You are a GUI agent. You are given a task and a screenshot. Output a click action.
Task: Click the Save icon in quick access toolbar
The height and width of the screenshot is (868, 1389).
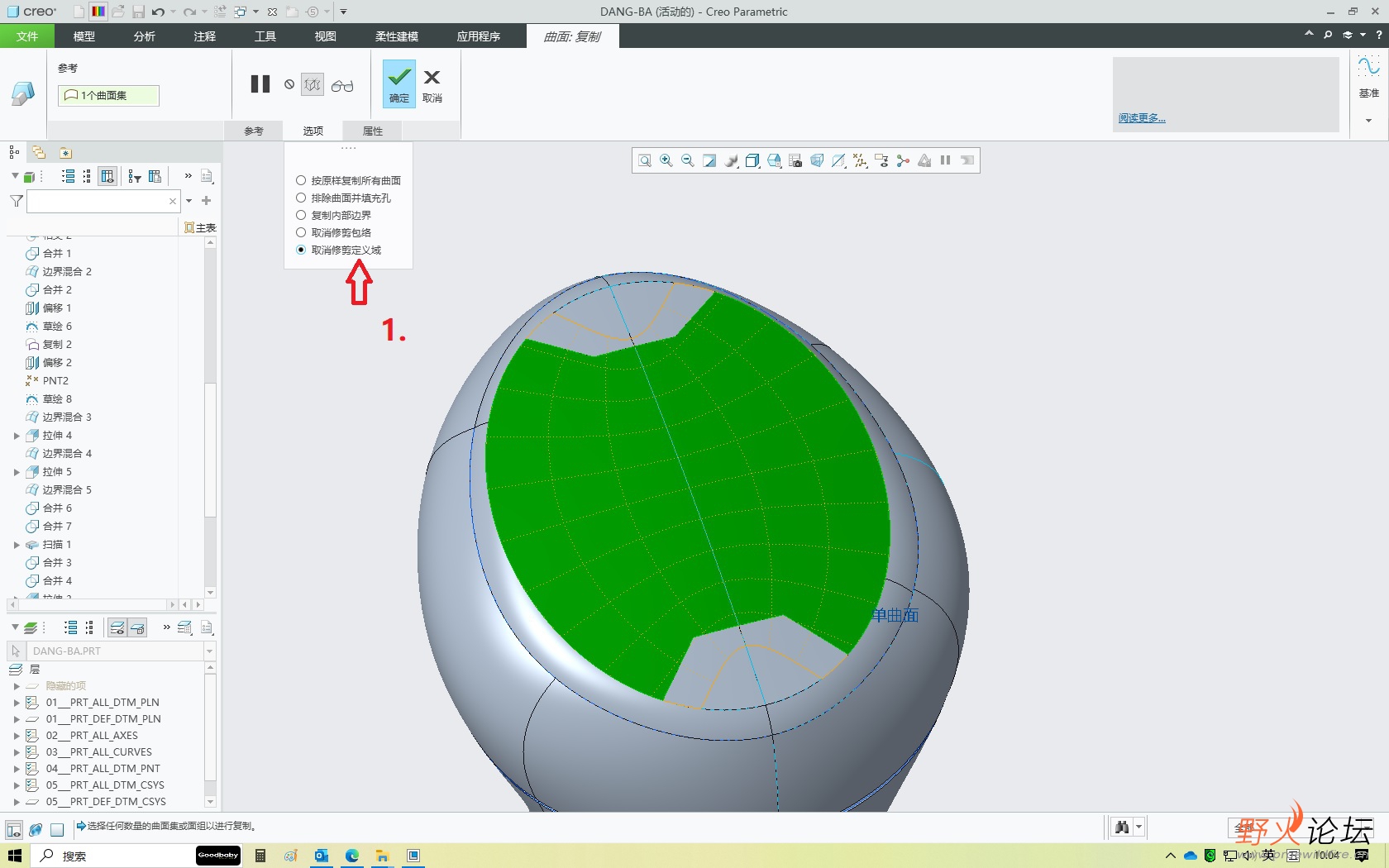pos(138,12)
